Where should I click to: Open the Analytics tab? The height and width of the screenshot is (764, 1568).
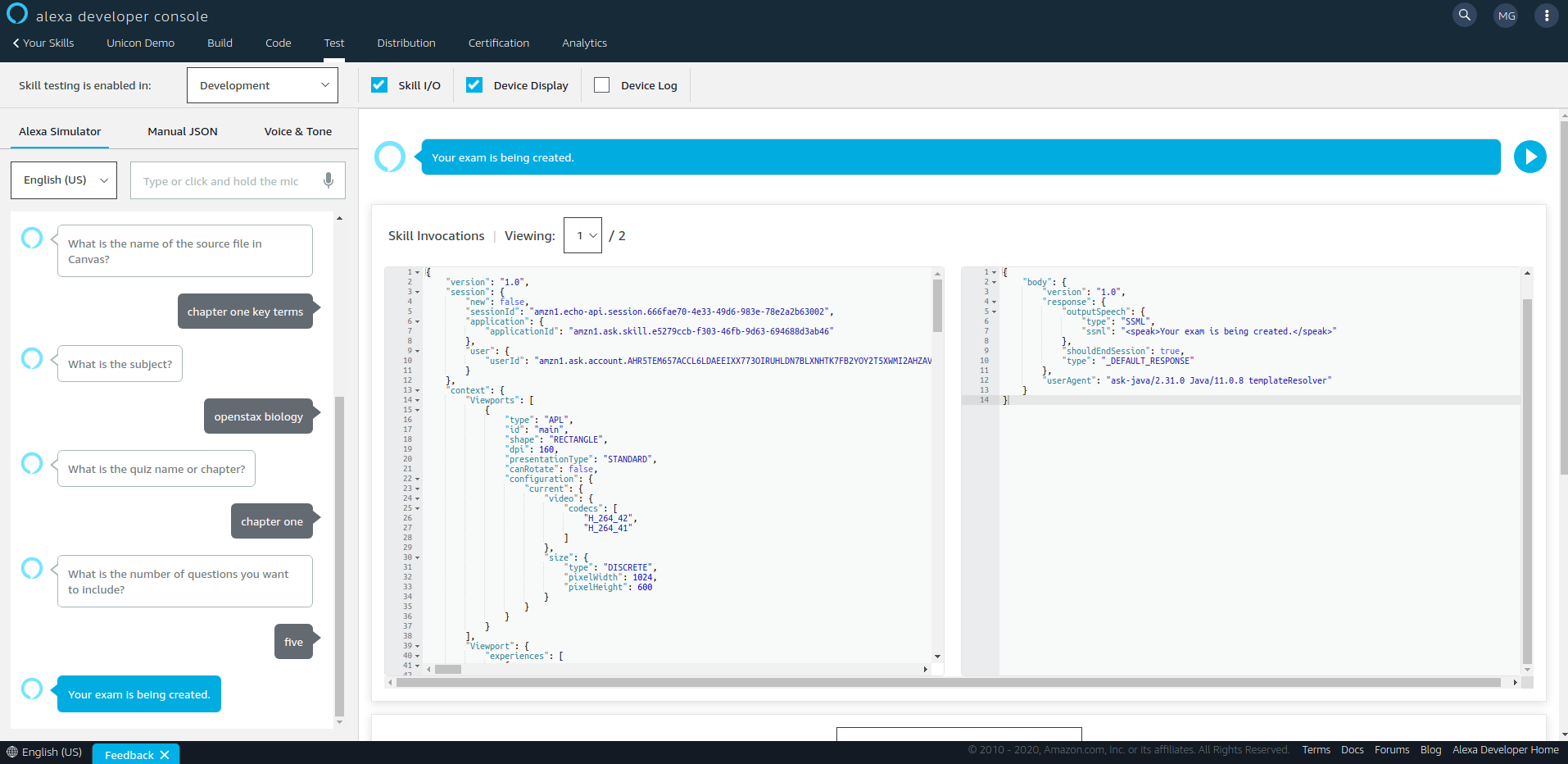(x=584, y=43)
